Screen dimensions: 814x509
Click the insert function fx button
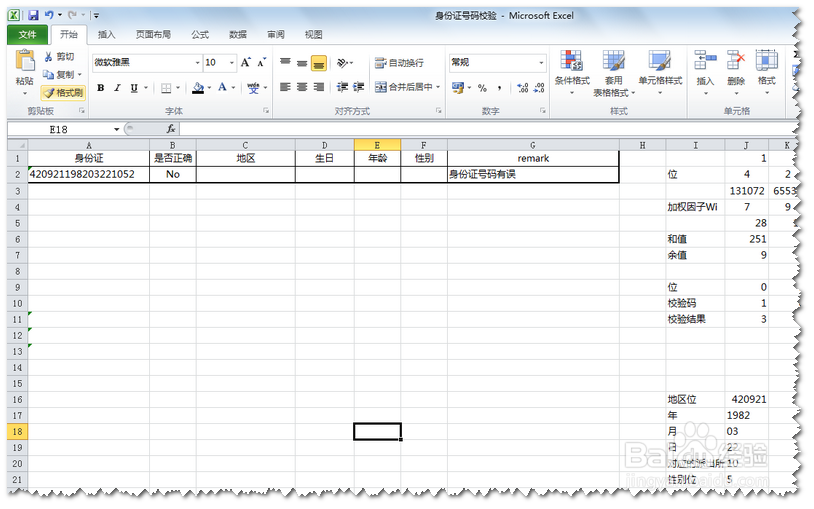[171, 129]
